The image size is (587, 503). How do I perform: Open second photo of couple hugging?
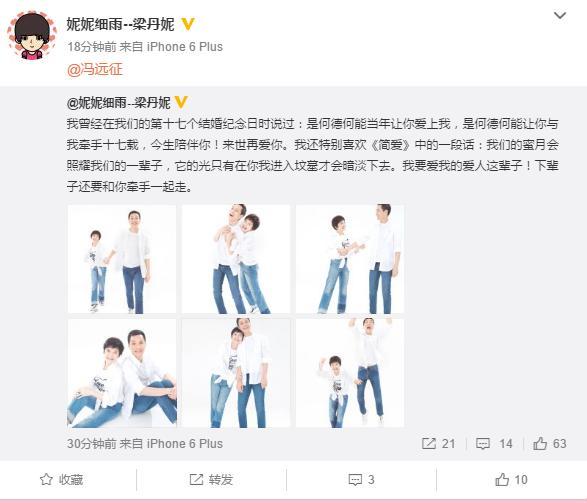pos(236,259)
